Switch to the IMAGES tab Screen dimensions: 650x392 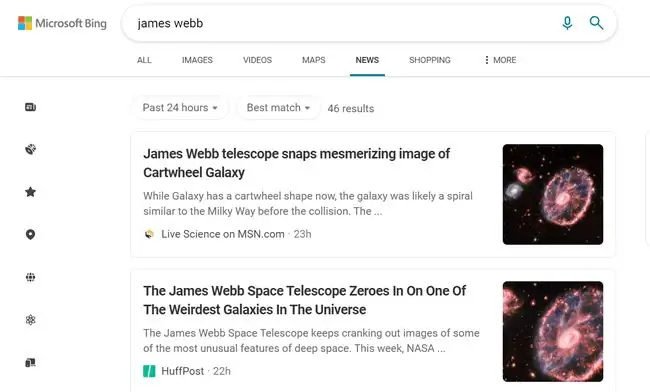197,60
